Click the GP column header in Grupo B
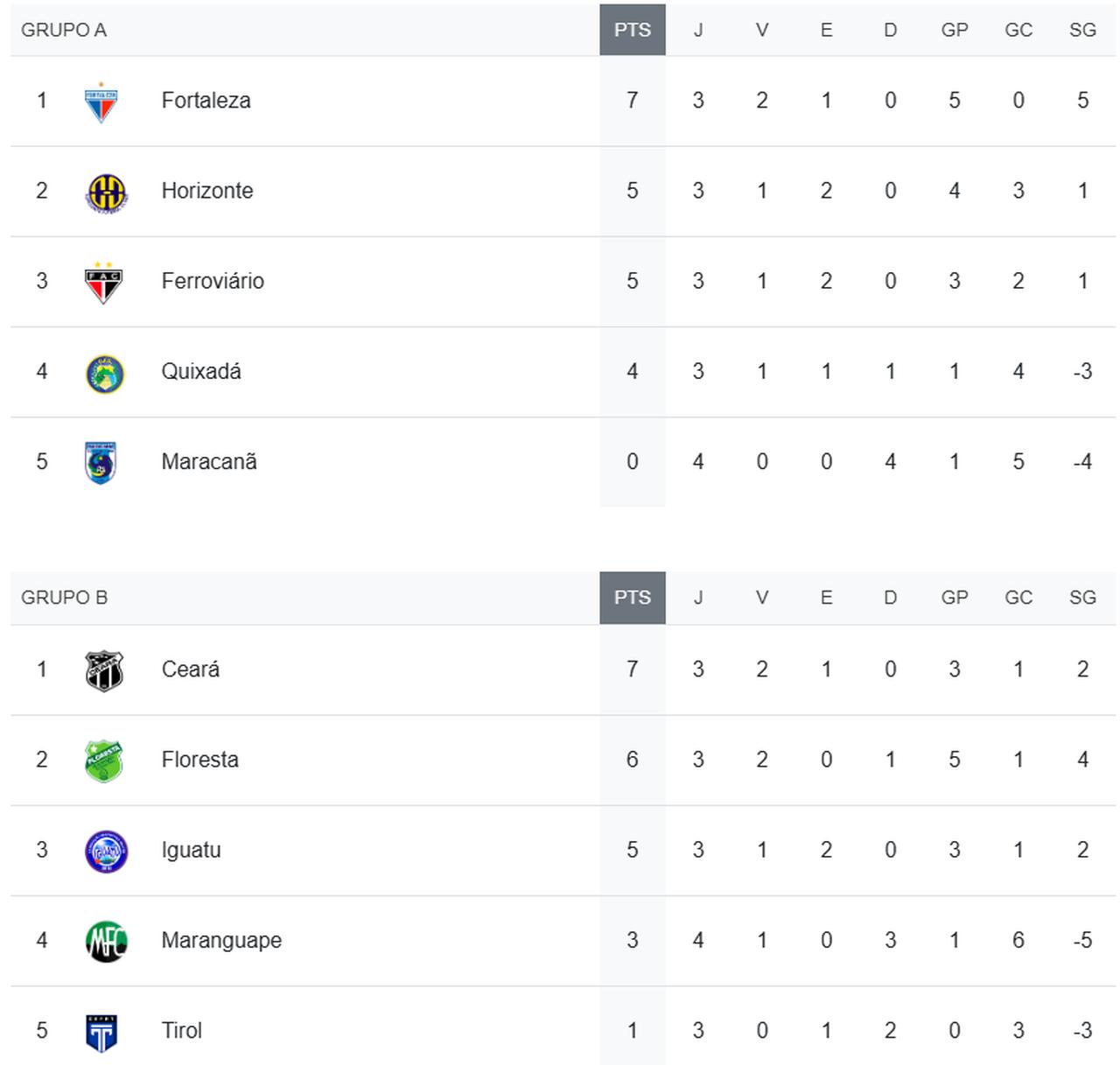Screen dimensions: 1120x1065 pos(954,598)
